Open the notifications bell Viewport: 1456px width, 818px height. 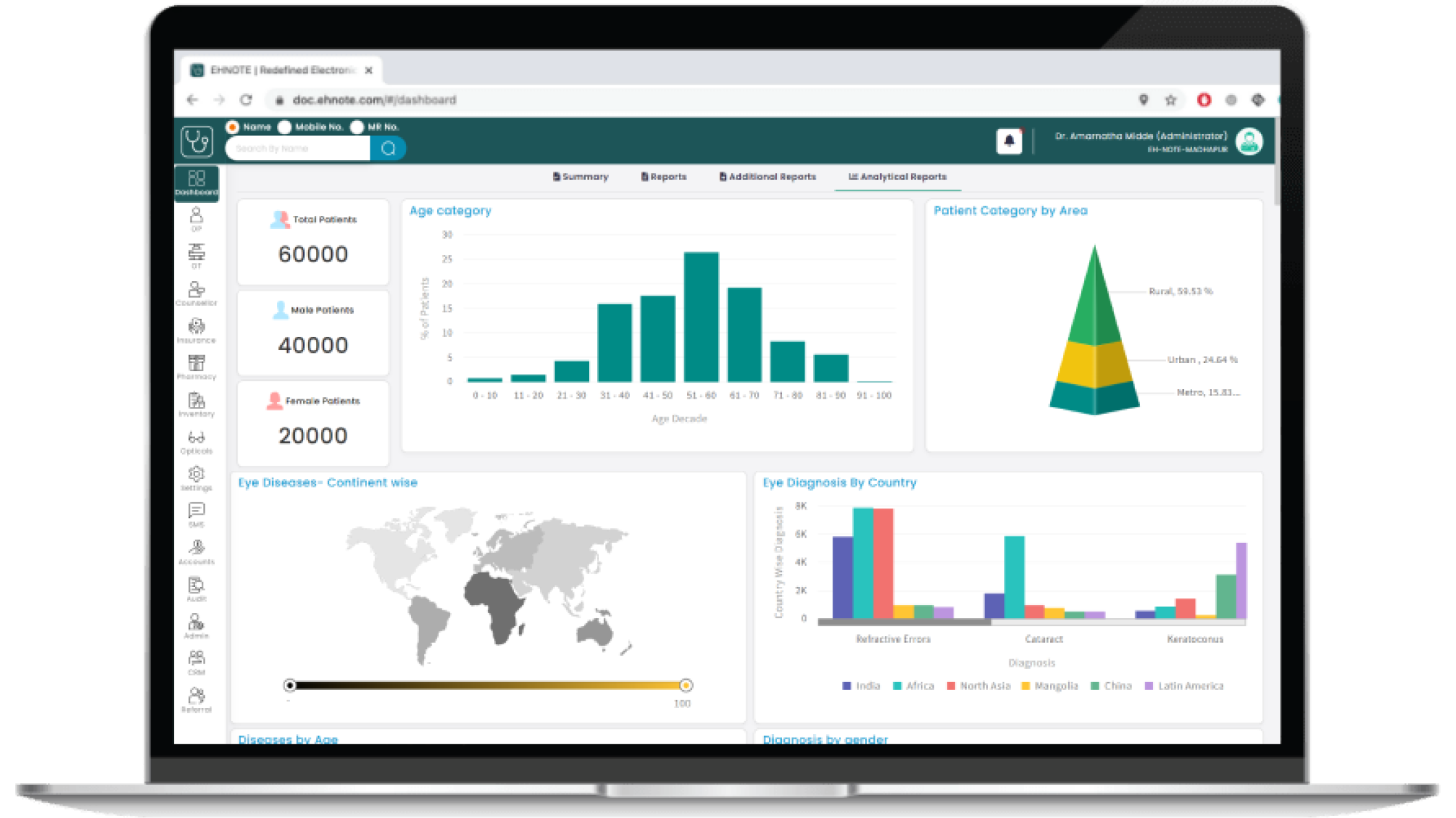(x=1009, y=141)
